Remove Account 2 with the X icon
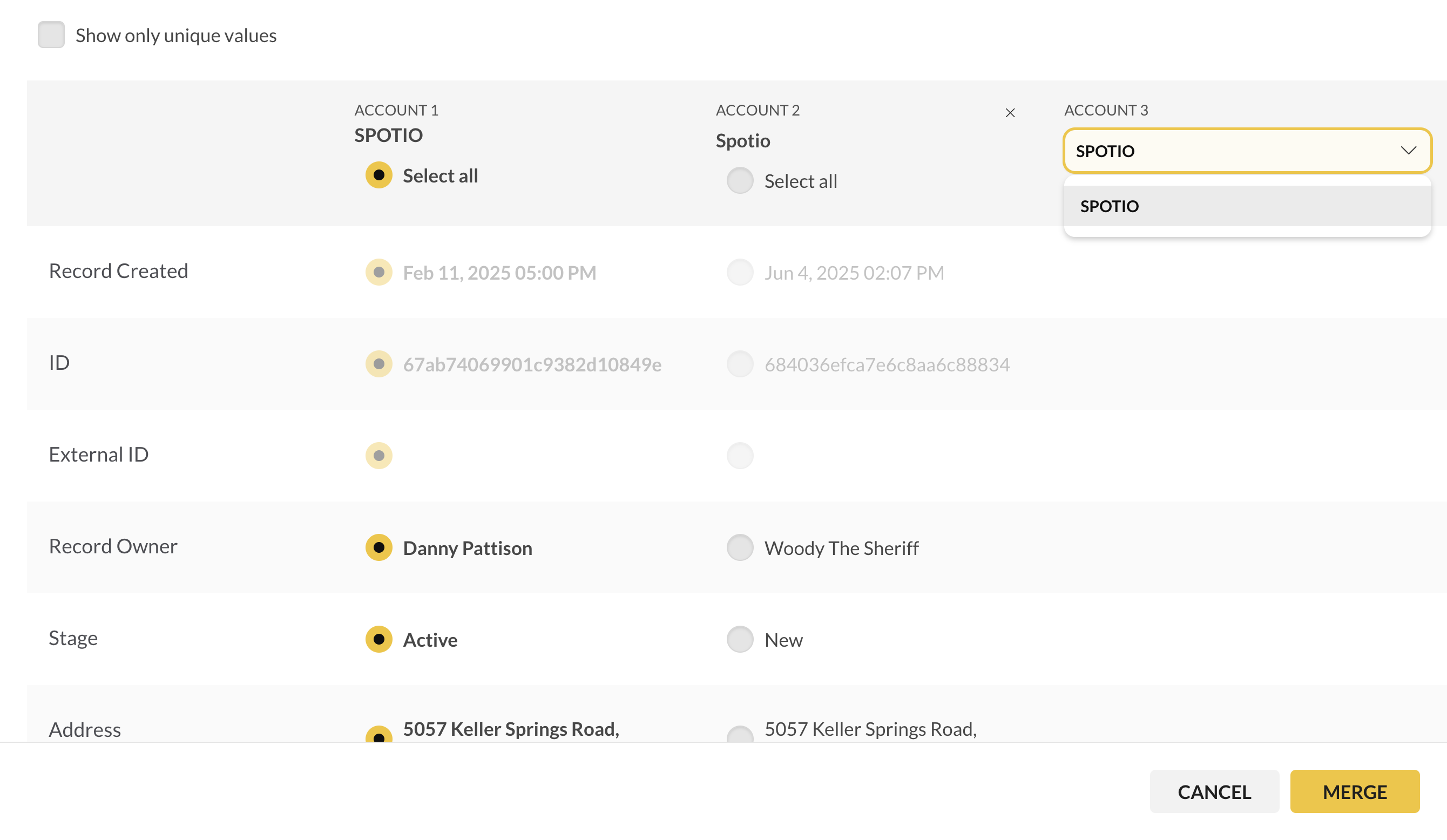 click(1010, 113)
